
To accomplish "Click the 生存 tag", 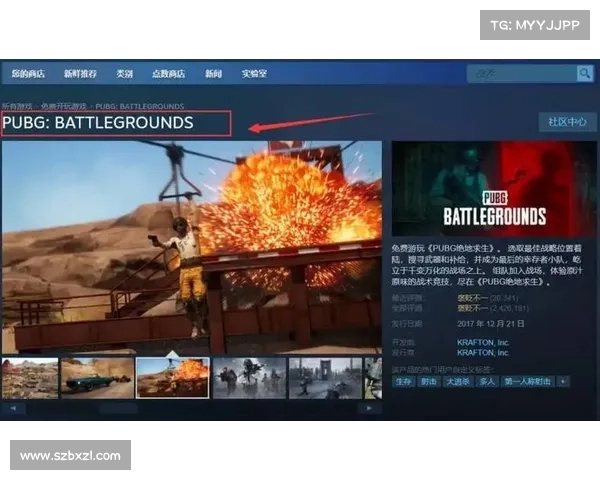I will coord(403,381).
